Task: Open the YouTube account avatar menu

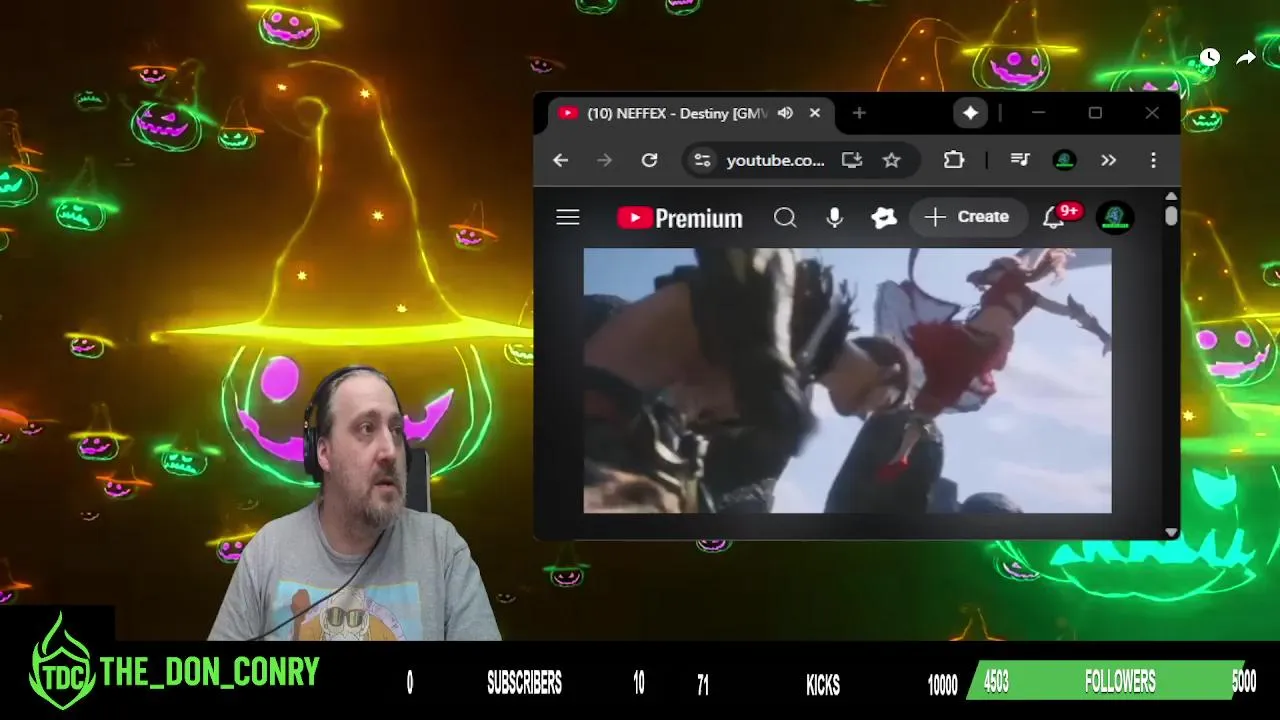Action: (1115, 217)
